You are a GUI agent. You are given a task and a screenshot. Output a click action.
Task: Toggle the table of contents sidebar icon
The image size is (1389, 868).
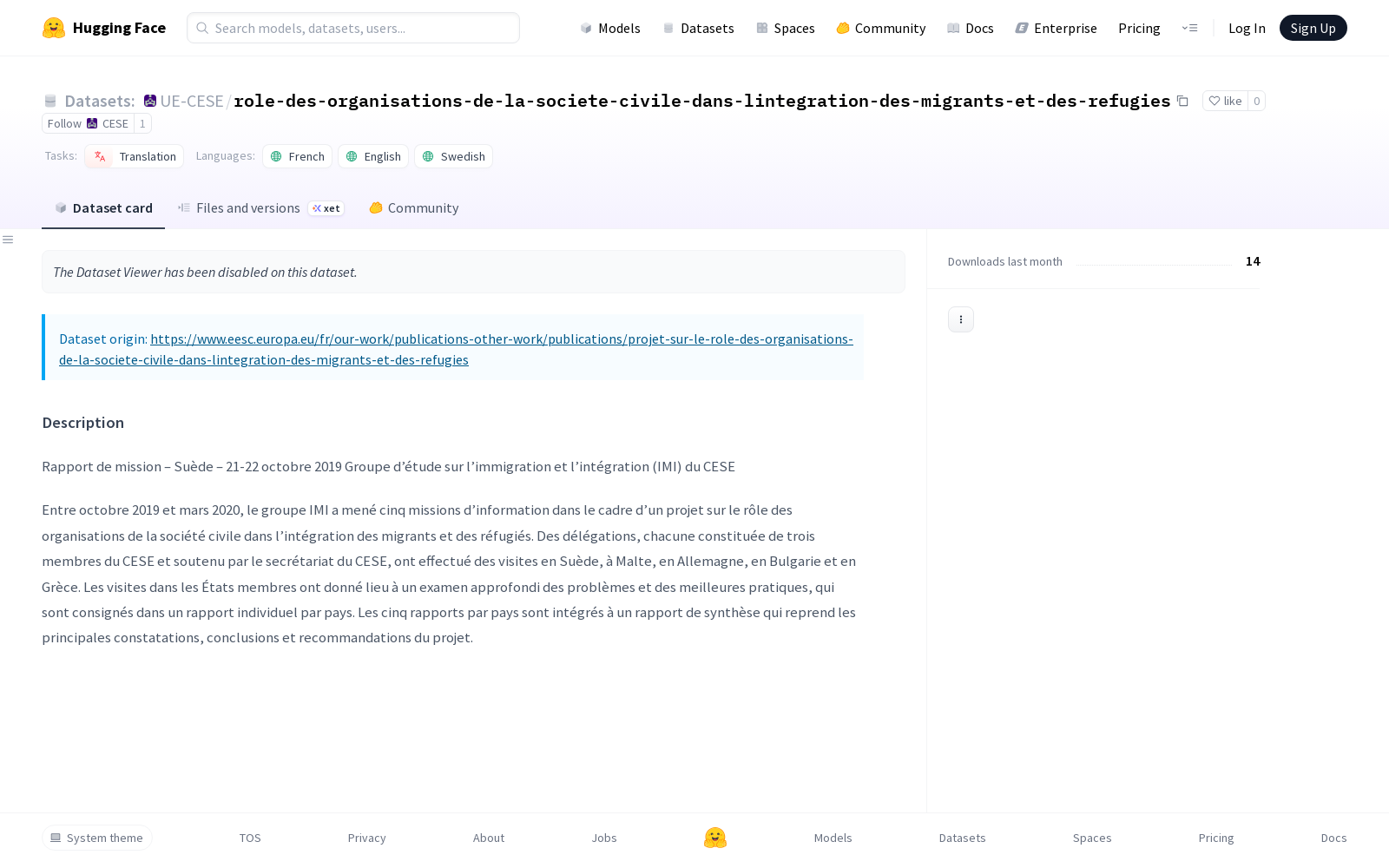pyautogui.click(x=8, y=240)
